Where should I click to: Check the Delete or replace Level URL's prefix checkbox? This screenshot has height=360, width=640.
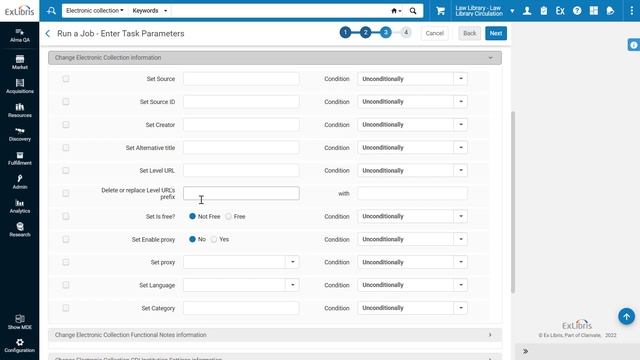[x=66, y=193]
